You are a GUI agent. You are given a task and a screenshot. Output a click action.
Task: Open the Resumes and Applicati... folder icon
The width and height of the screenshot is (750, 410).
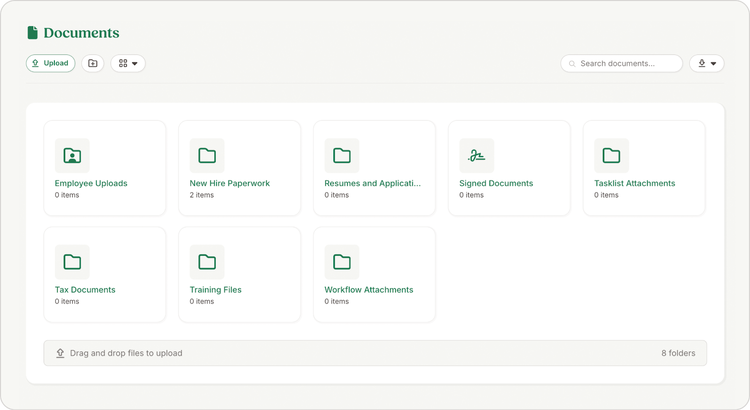tap(342, 155)
